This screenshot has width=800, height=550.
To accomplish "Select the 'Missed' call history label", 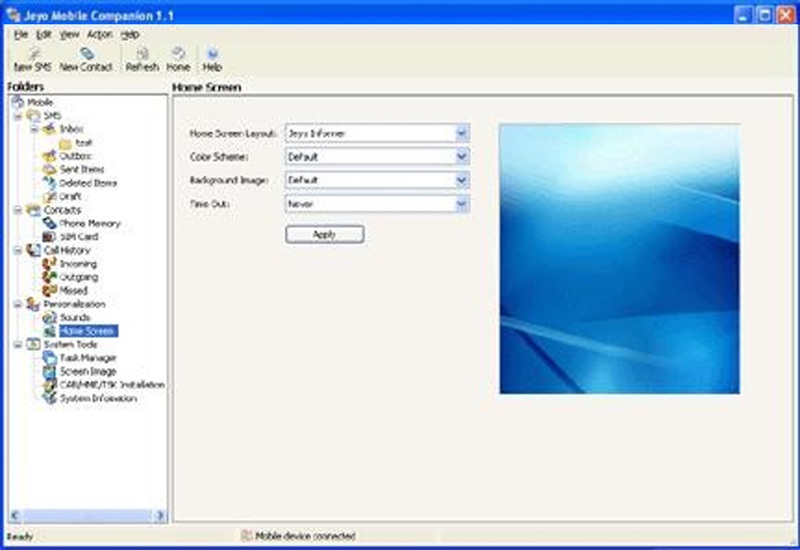I will [x=73, y=290].
